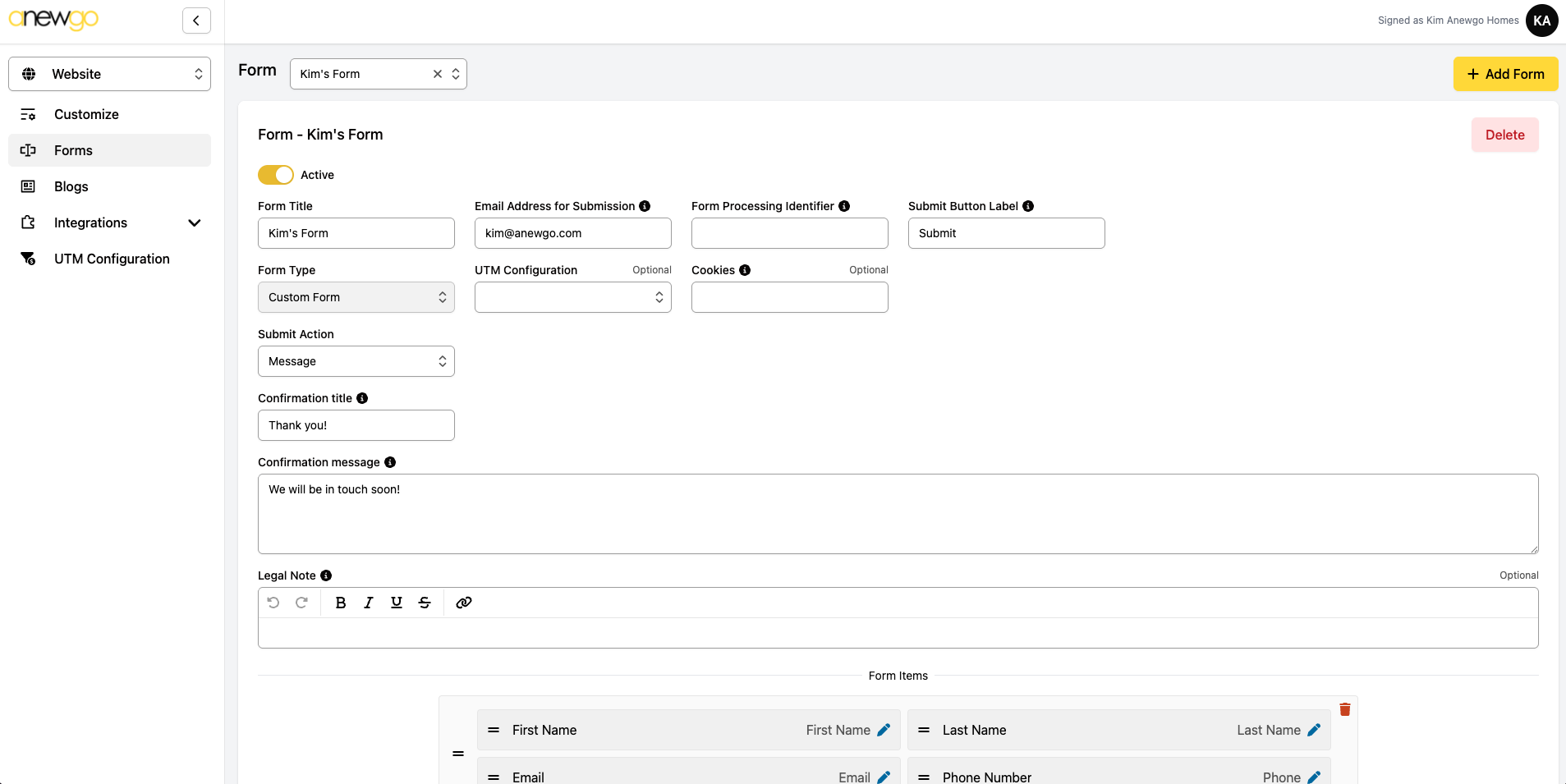Click the Email Address for Submission field

pyautogui.click(x=573, y=233)
